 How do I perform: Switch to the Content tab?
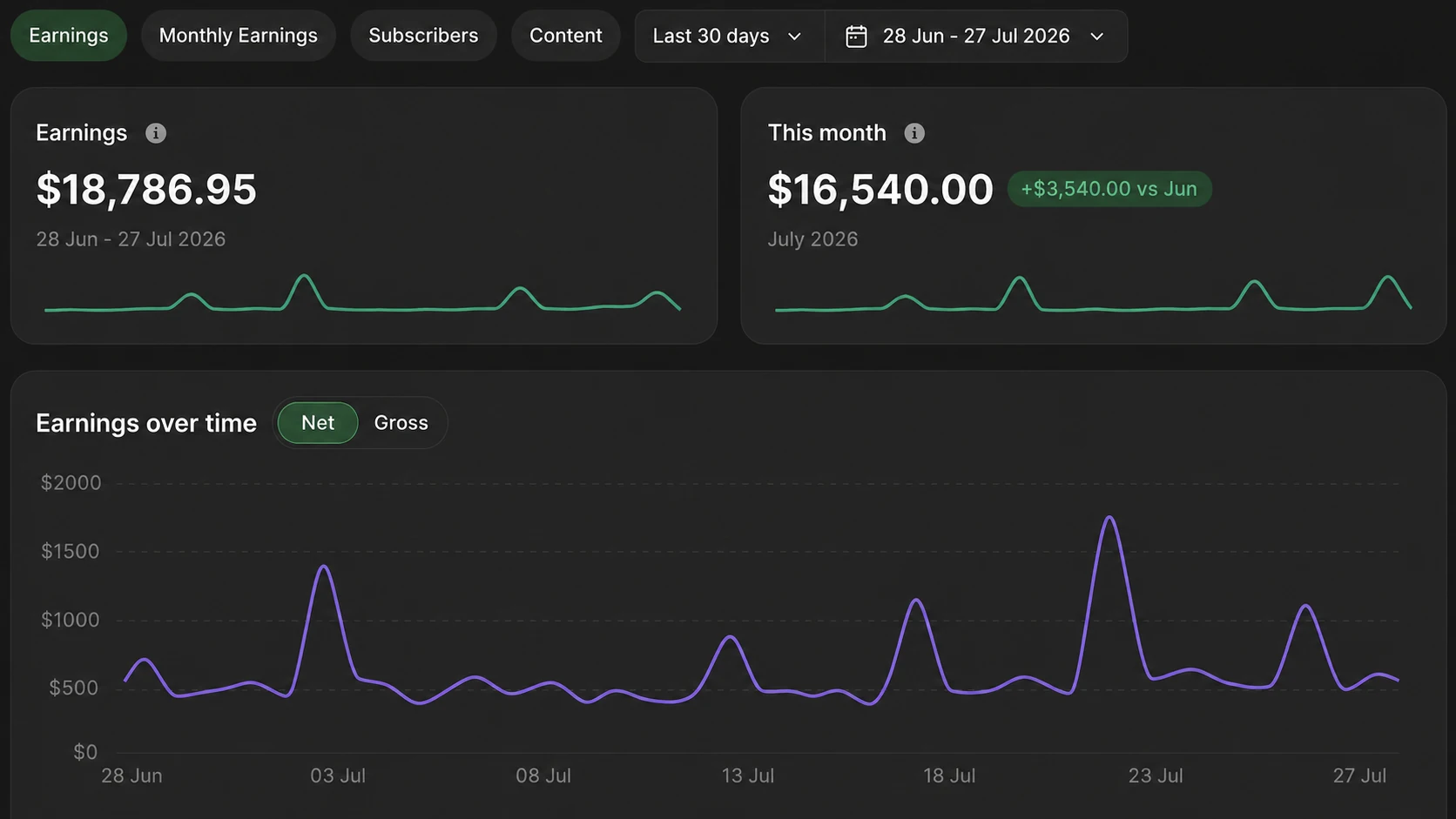tap(566, 36)
